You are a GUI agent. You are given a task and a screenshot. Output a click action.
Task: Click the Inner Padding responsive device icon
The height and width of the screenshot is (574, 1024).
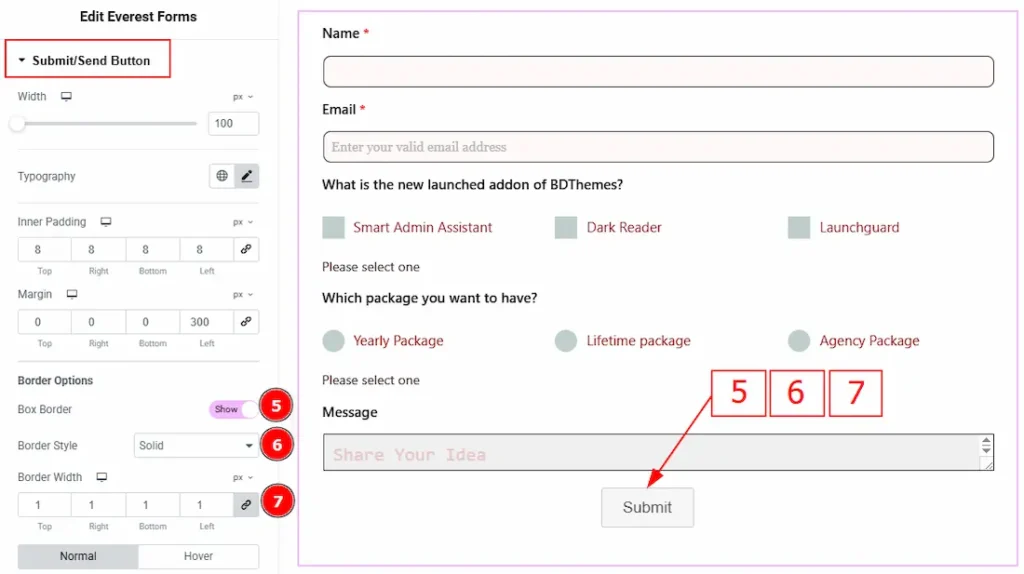tap(106, 222)
